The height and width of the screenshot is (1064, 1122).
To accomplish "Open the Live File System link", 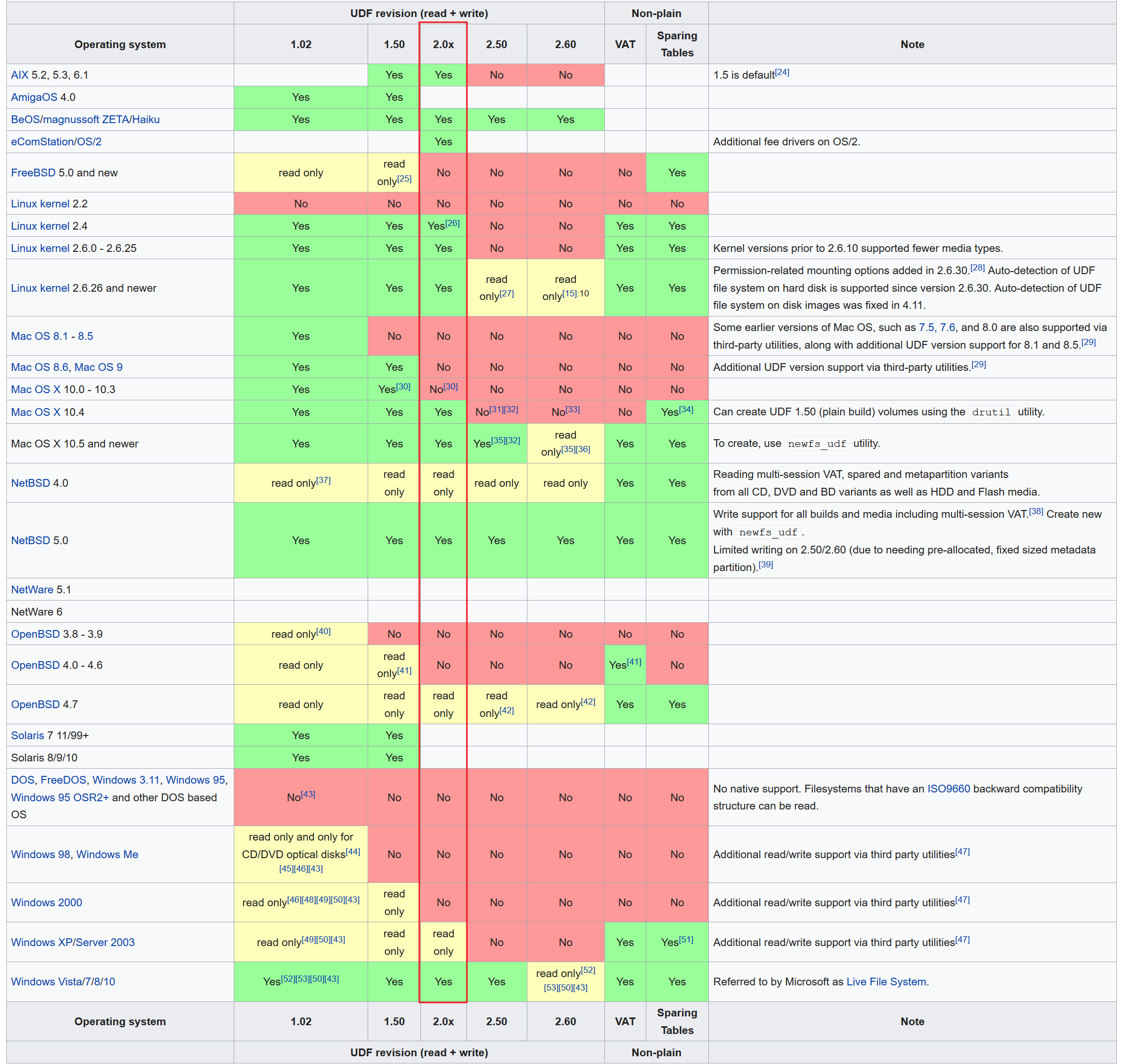I will (886, 981).
